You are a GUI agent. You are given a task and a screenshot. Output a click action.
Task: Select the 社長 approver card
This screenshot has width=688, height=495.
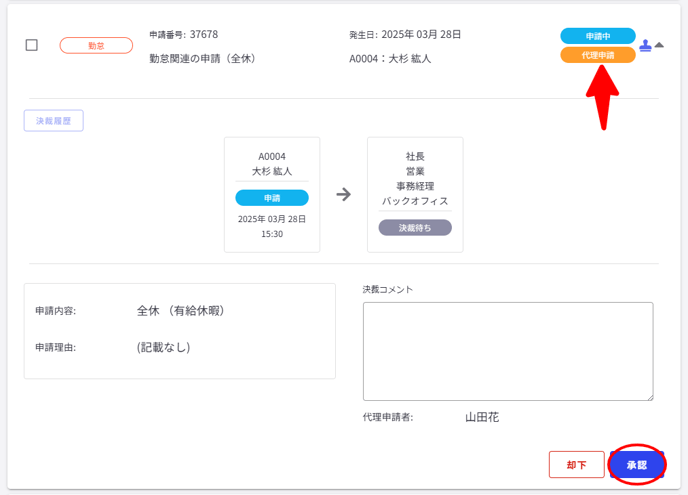pos(415,194)
